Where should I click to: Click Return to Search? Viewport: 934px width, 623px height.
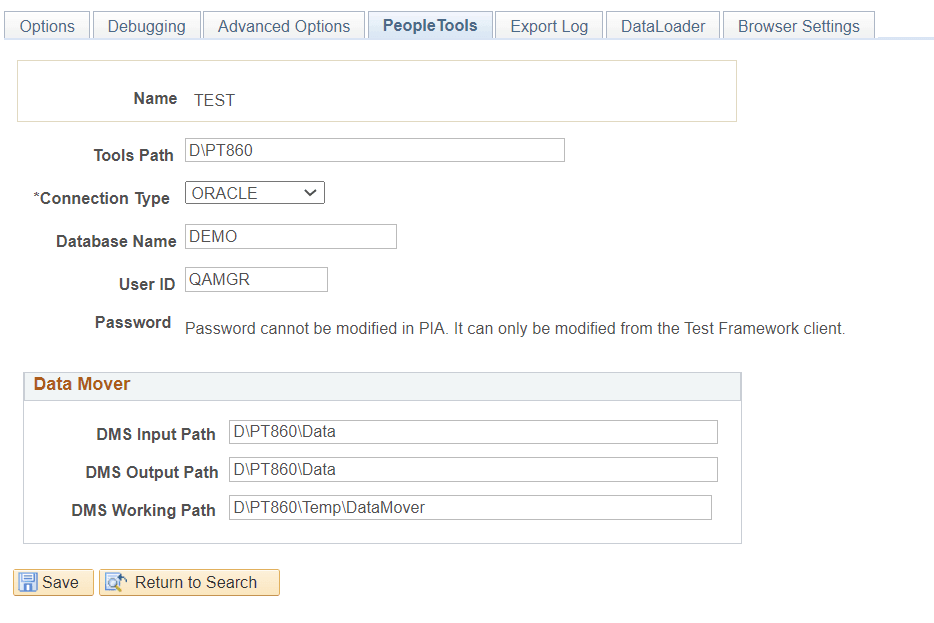(189, 582)
